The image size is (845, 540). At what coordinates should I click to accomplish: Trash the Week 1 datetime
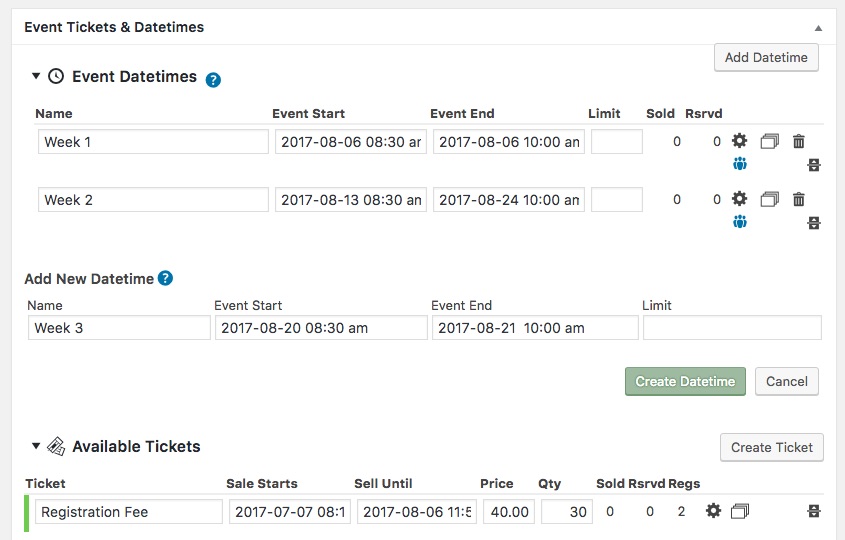click(x=798, y=142)
